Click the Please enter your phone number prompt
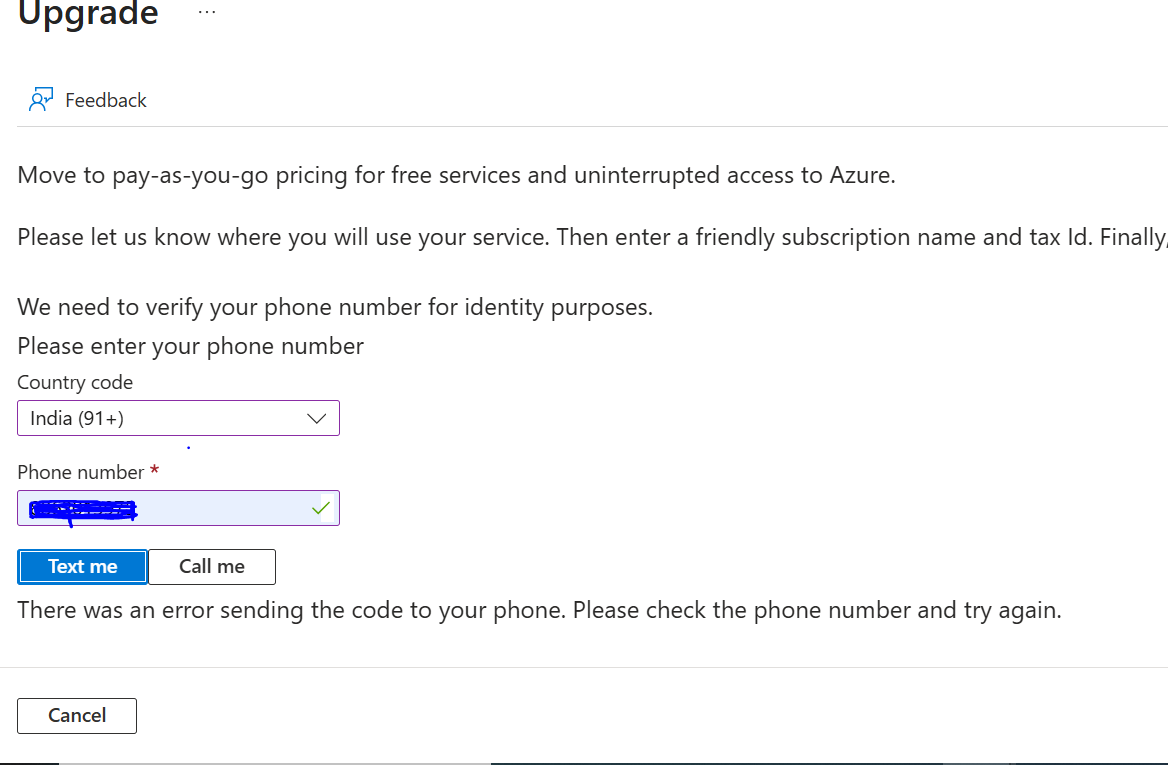 [190, 346]
